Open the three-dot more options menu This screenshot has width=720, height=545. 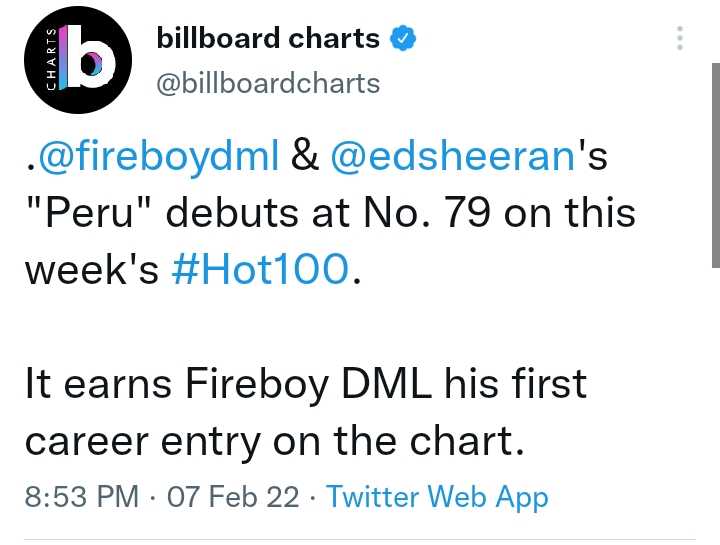coord(680,39)
